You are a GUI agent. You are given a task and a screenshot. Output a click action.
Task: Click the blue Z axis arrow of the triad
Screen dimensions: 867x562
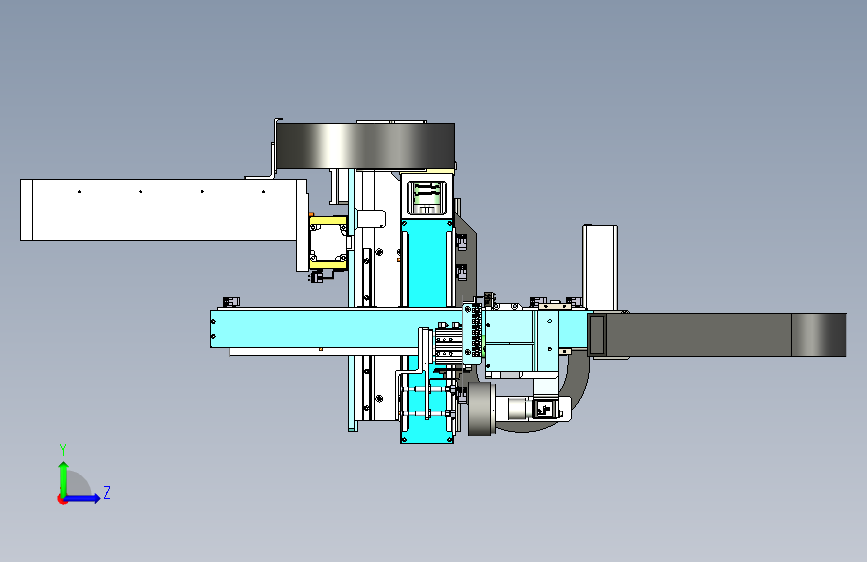coord(82,498)
